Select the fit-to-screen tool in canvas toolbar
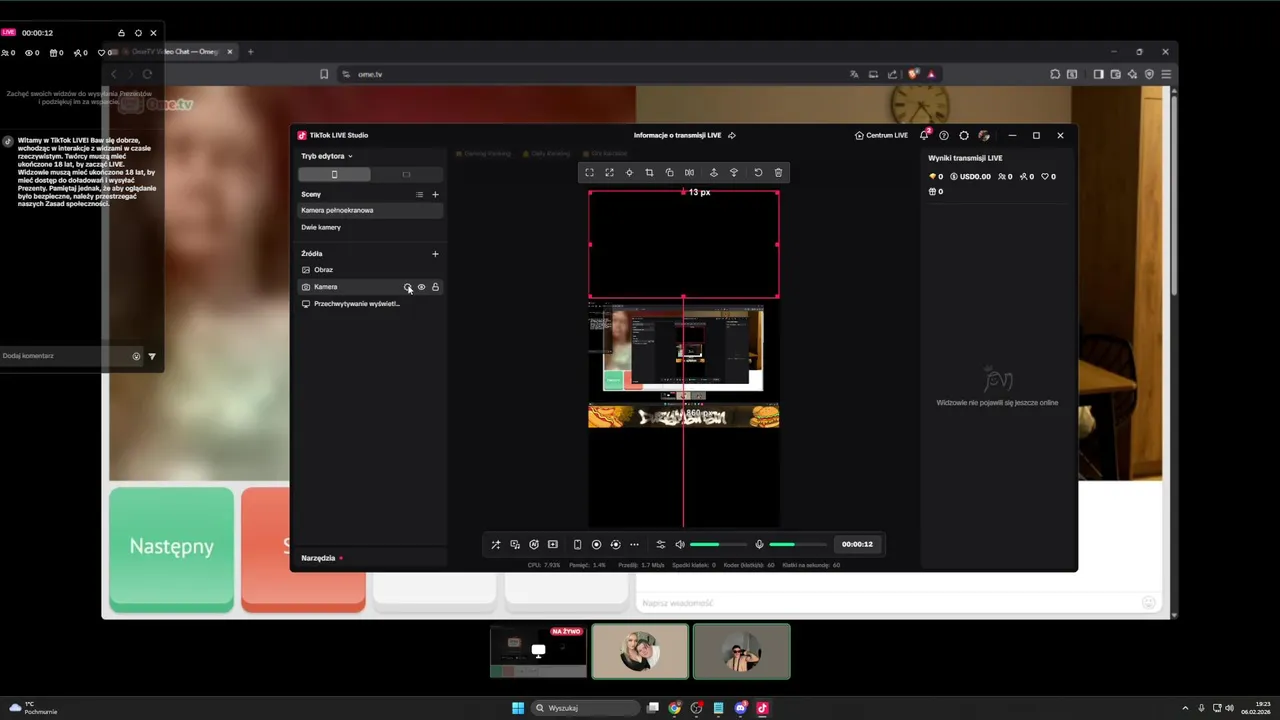This screenshot has width=1280, height=720. [589, 173]
